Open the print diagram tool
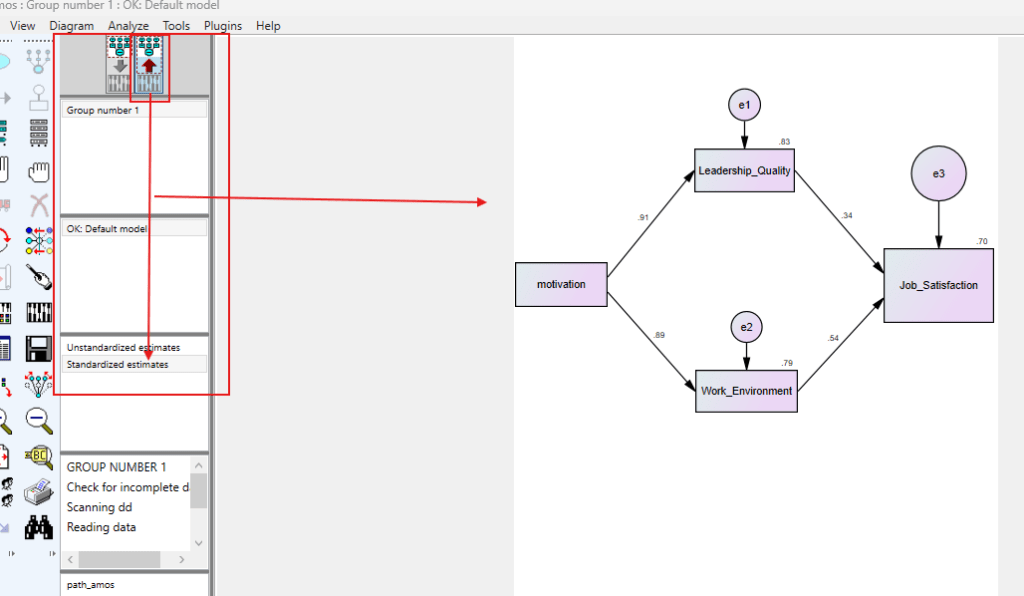 click(x=38, y=491)
